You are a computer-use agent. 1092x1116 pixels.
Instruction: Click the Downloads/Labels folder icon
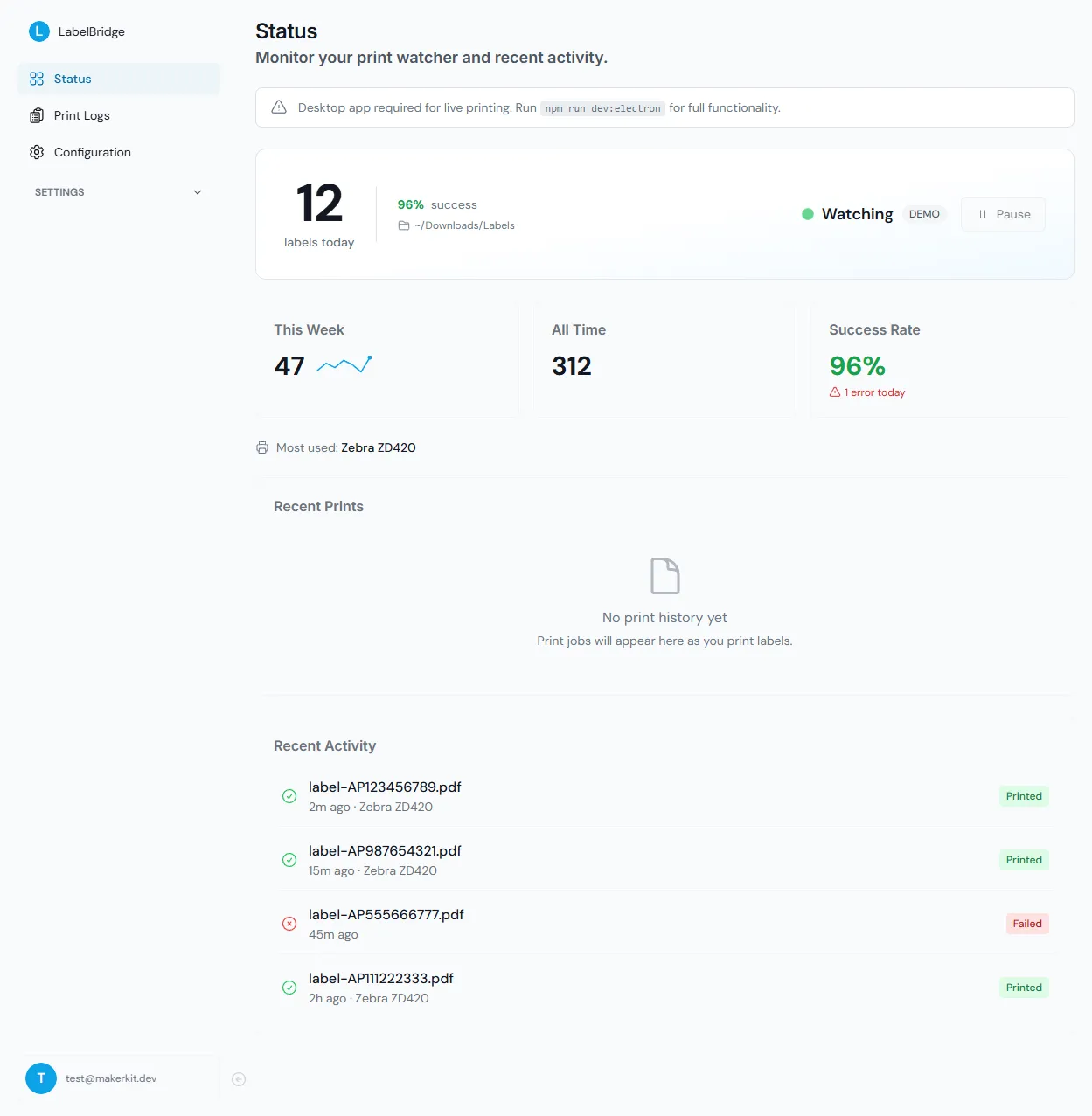click(x=404, y=225)
